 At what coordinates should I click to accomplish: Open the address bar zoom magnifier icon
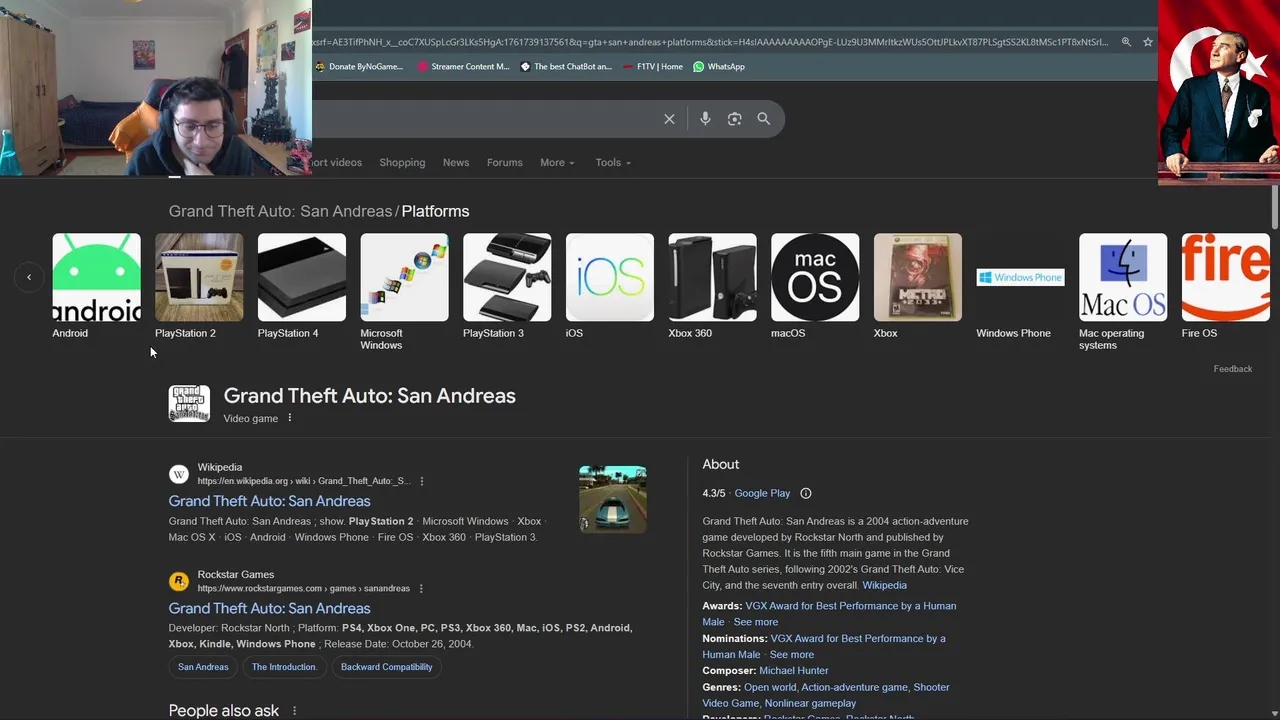click(x=1126, y=42)
